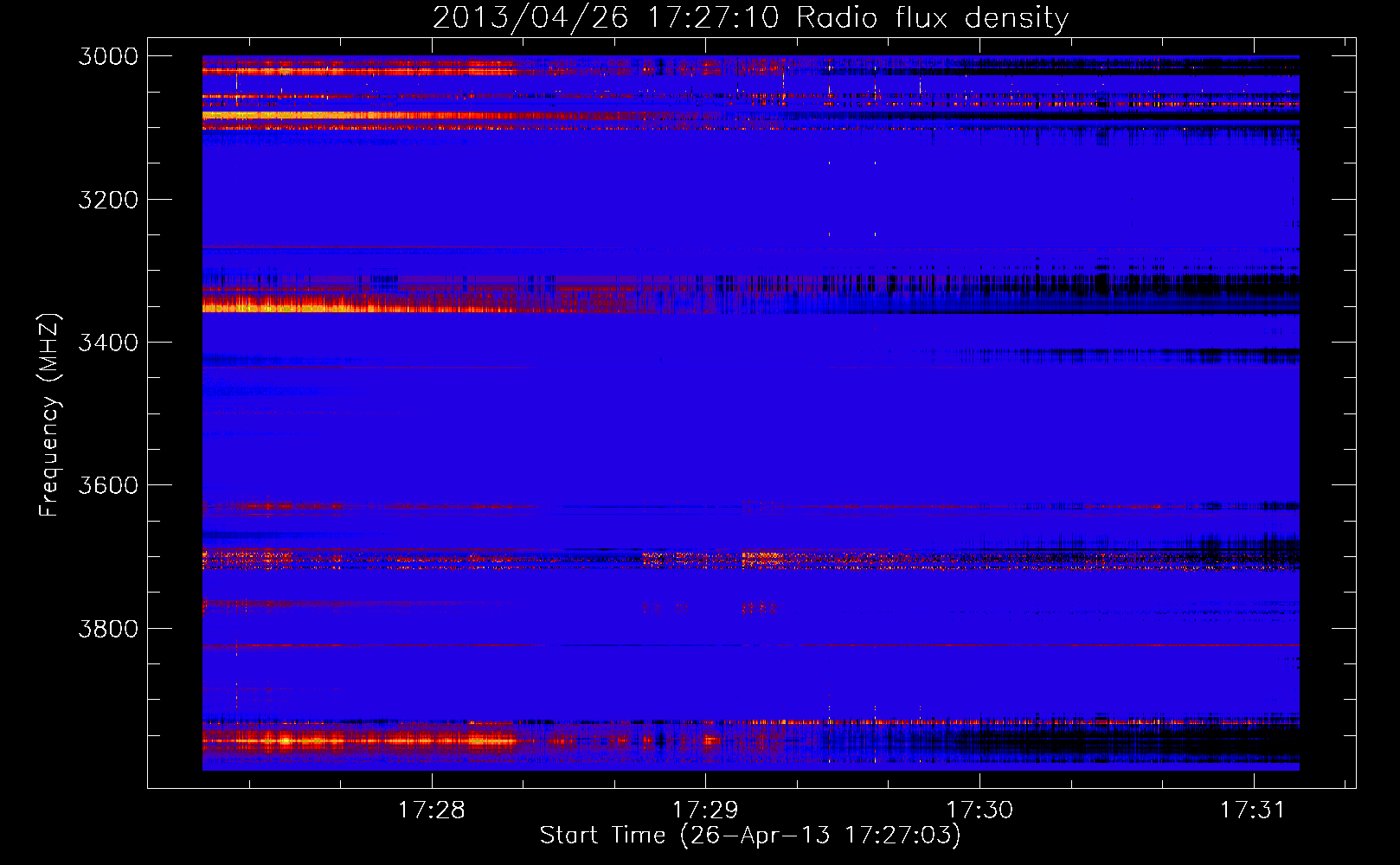Click the "Start Time (26-Apr-13 17:27:03)" axis label
The image size is (1400, 865).
750,836
